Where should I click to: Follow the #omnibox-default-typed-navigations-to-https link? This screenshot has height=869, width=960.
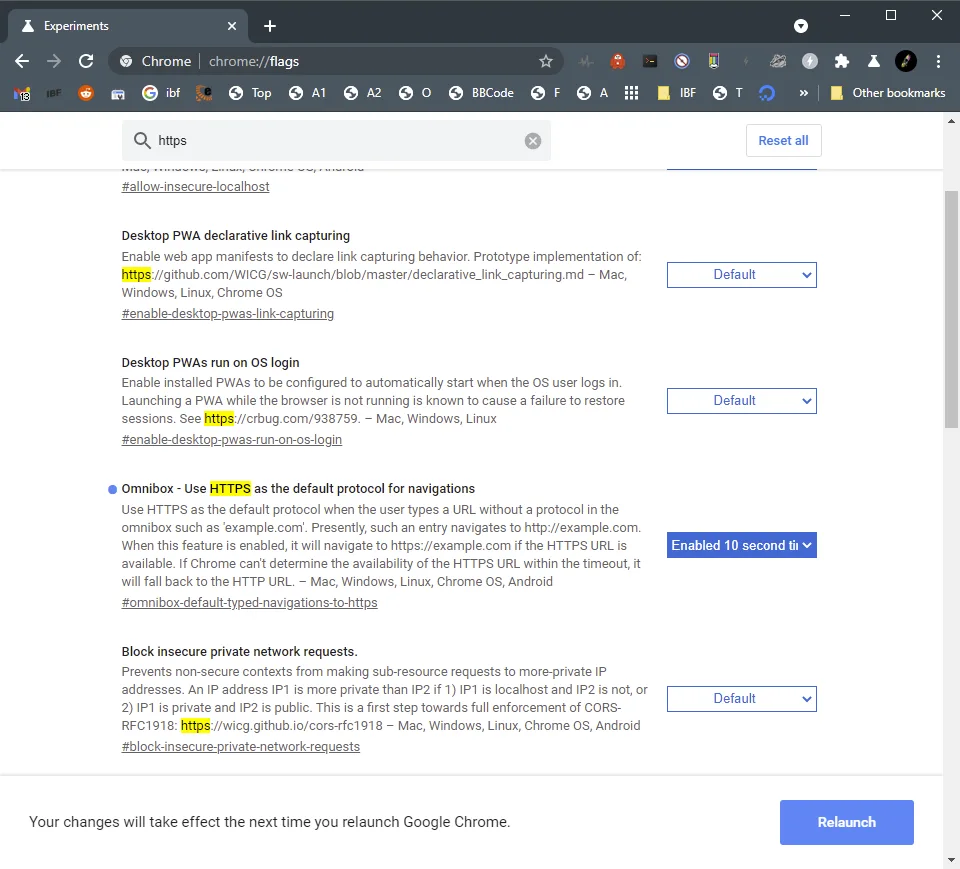tap(249, 603)
